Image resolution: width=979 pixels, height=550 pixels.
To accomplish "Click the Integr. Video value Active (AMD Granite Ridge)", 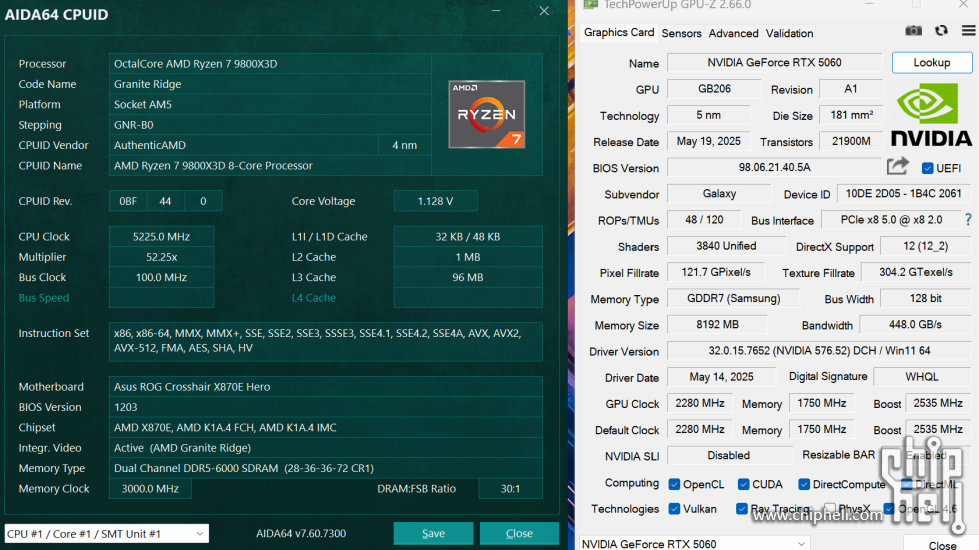I will 325,448.
